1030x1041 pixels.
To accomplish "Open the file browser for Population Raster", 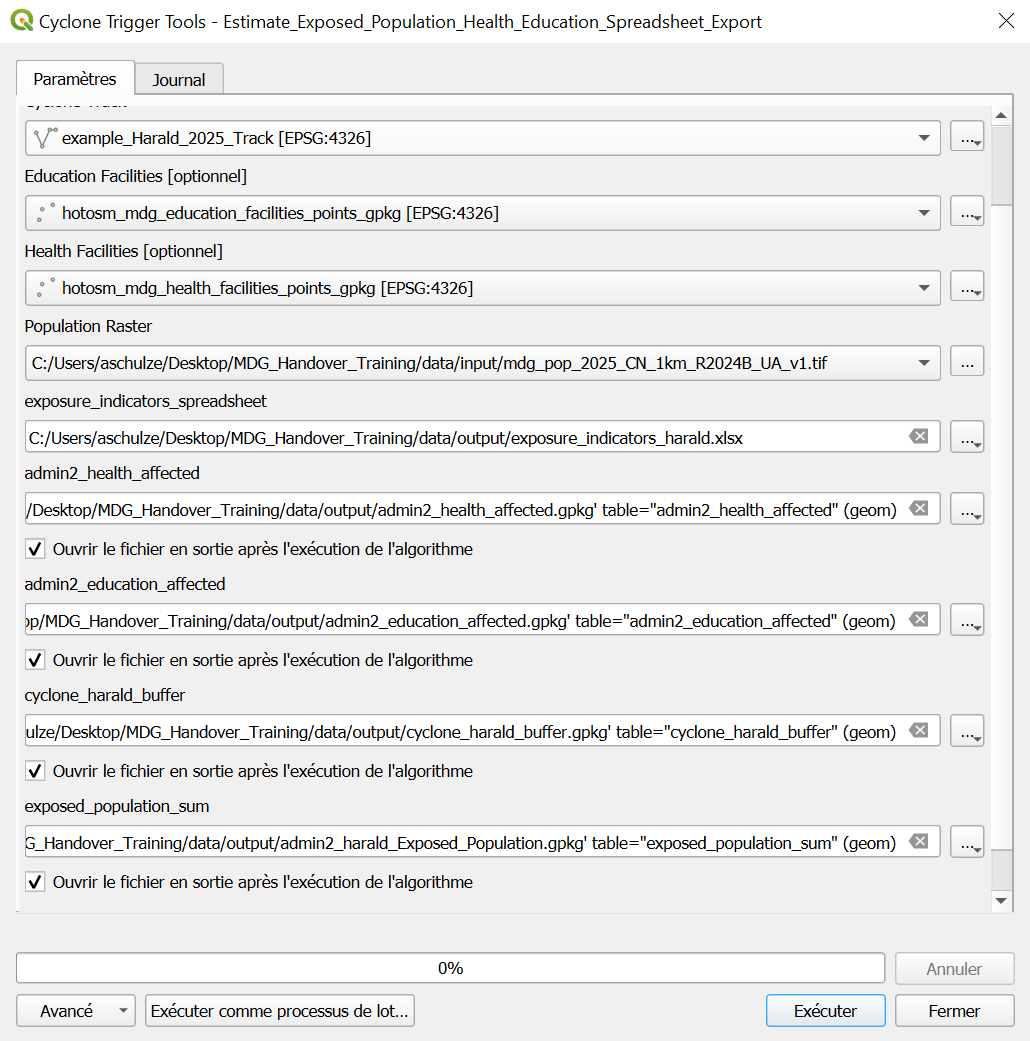I will 967,362.
